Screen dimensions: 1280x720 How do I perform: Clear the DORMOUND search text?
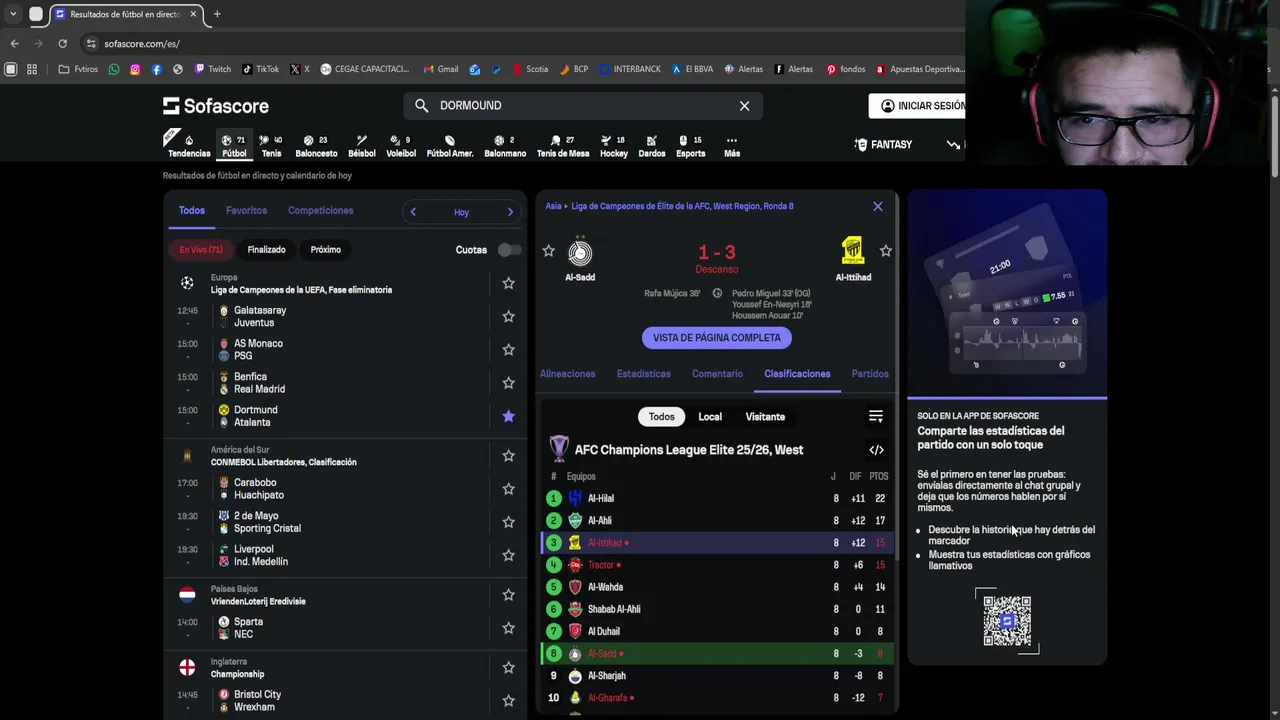tap(744, 106)
